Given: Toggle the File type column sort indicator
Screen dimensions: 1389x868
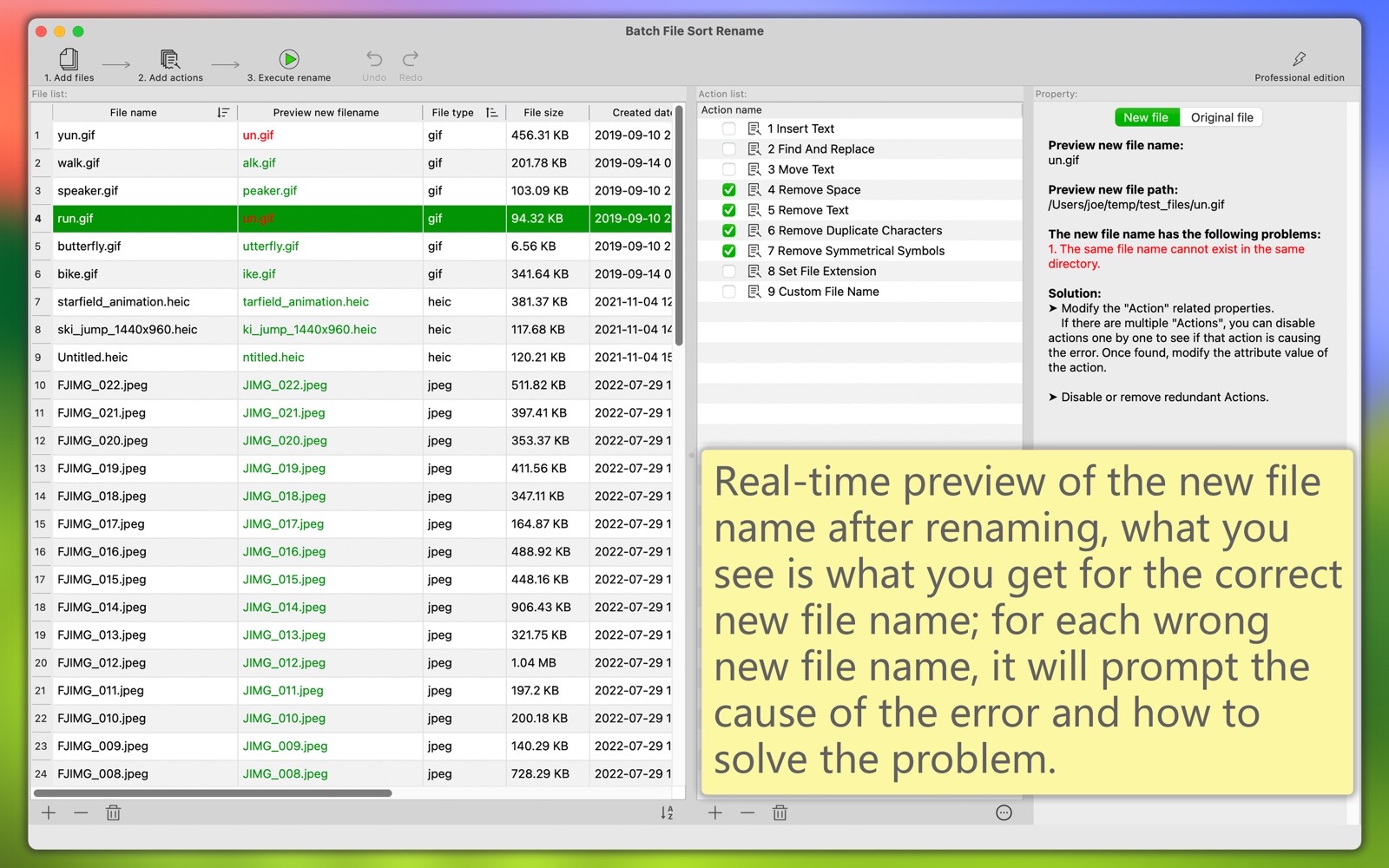Looking at the screenshot, I should click(491, 113).
